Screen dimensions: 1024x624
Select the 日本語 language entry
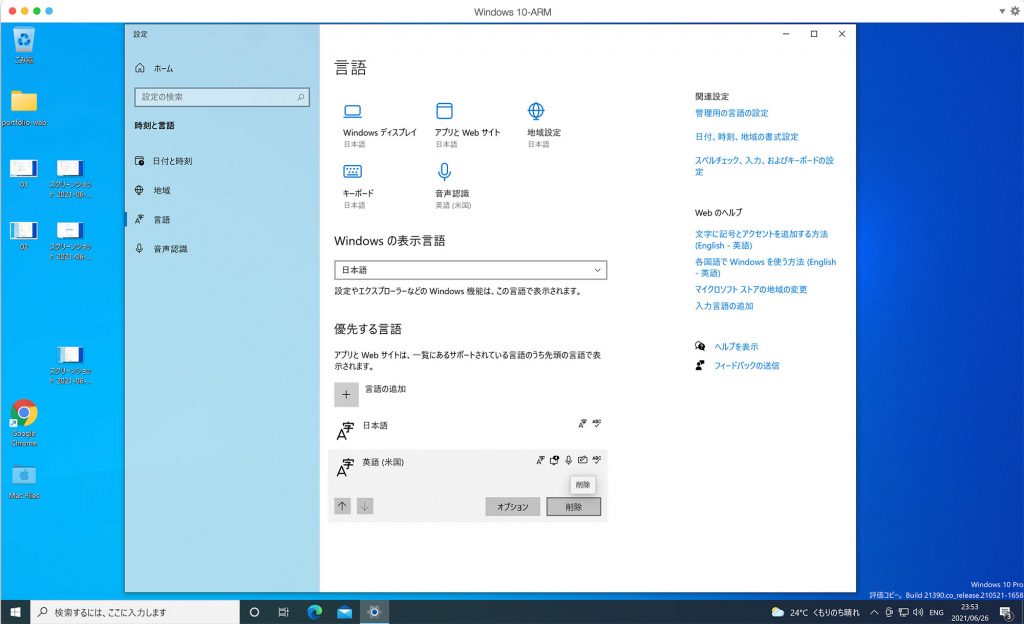tap(468, 430)
